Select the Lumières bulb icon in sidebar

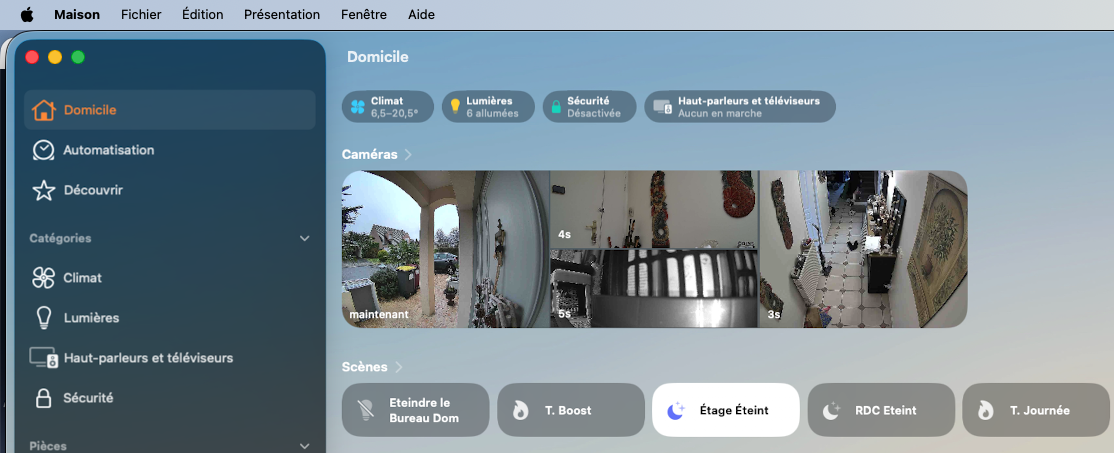tap(43, 317)
